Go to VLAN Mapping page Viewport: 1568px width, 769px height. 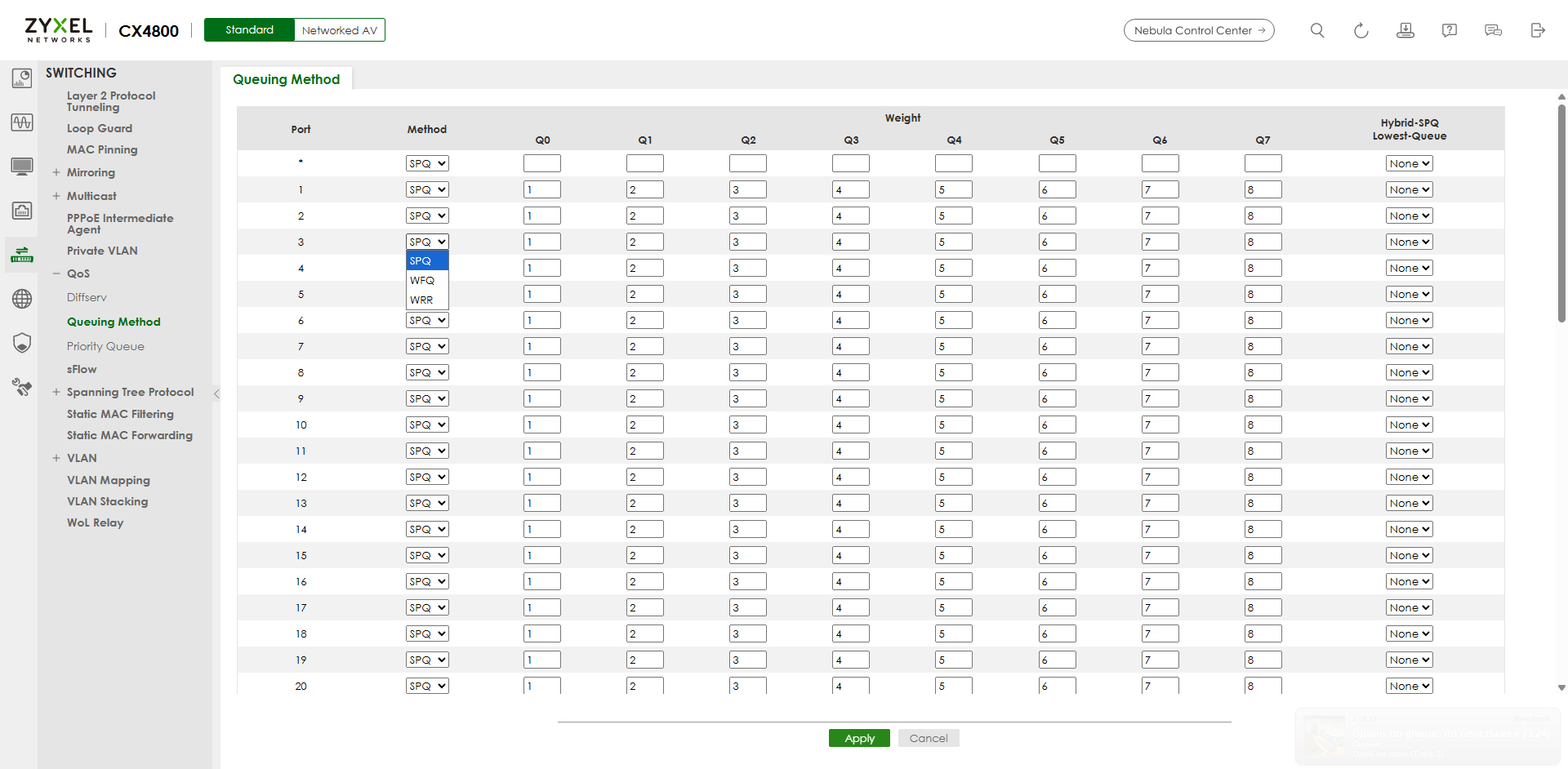pyautogui.click(x=108, y=480)
